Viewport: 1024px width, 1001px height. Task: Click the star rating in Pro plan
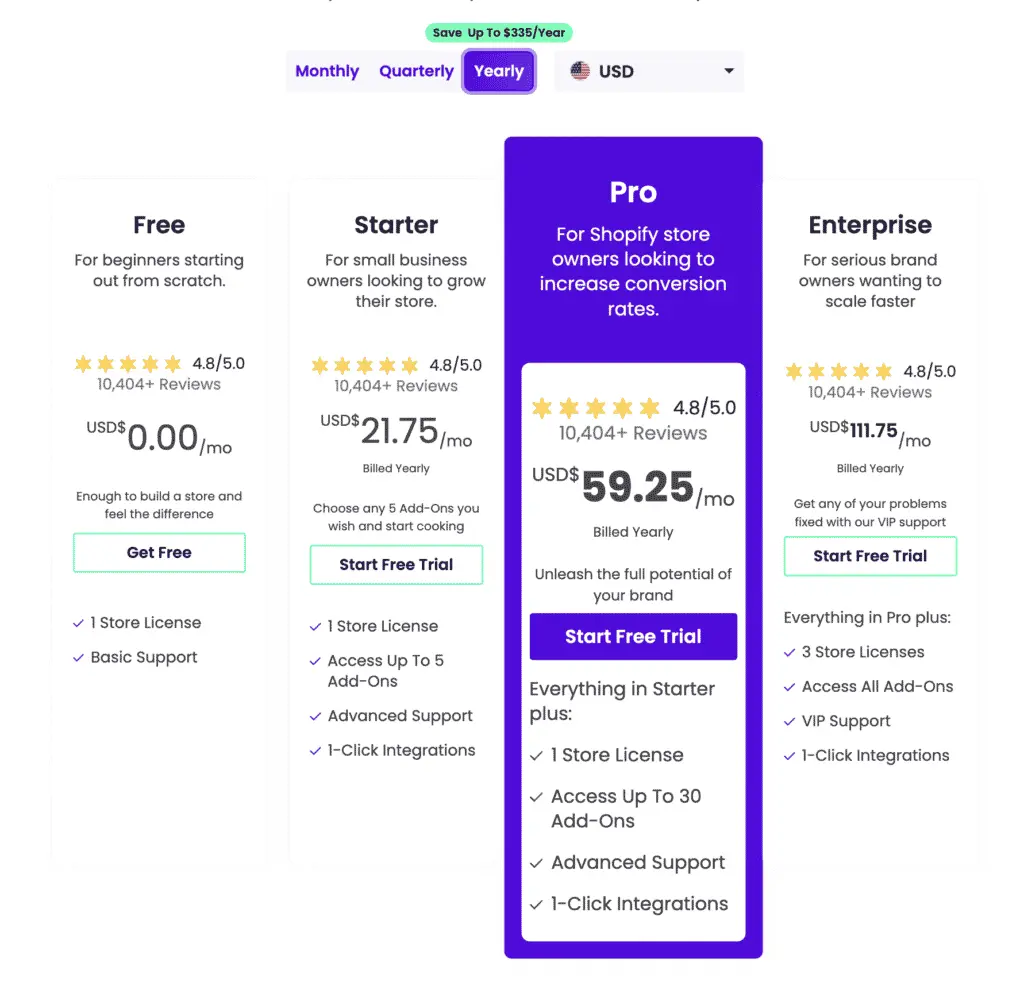coord(596,408)
